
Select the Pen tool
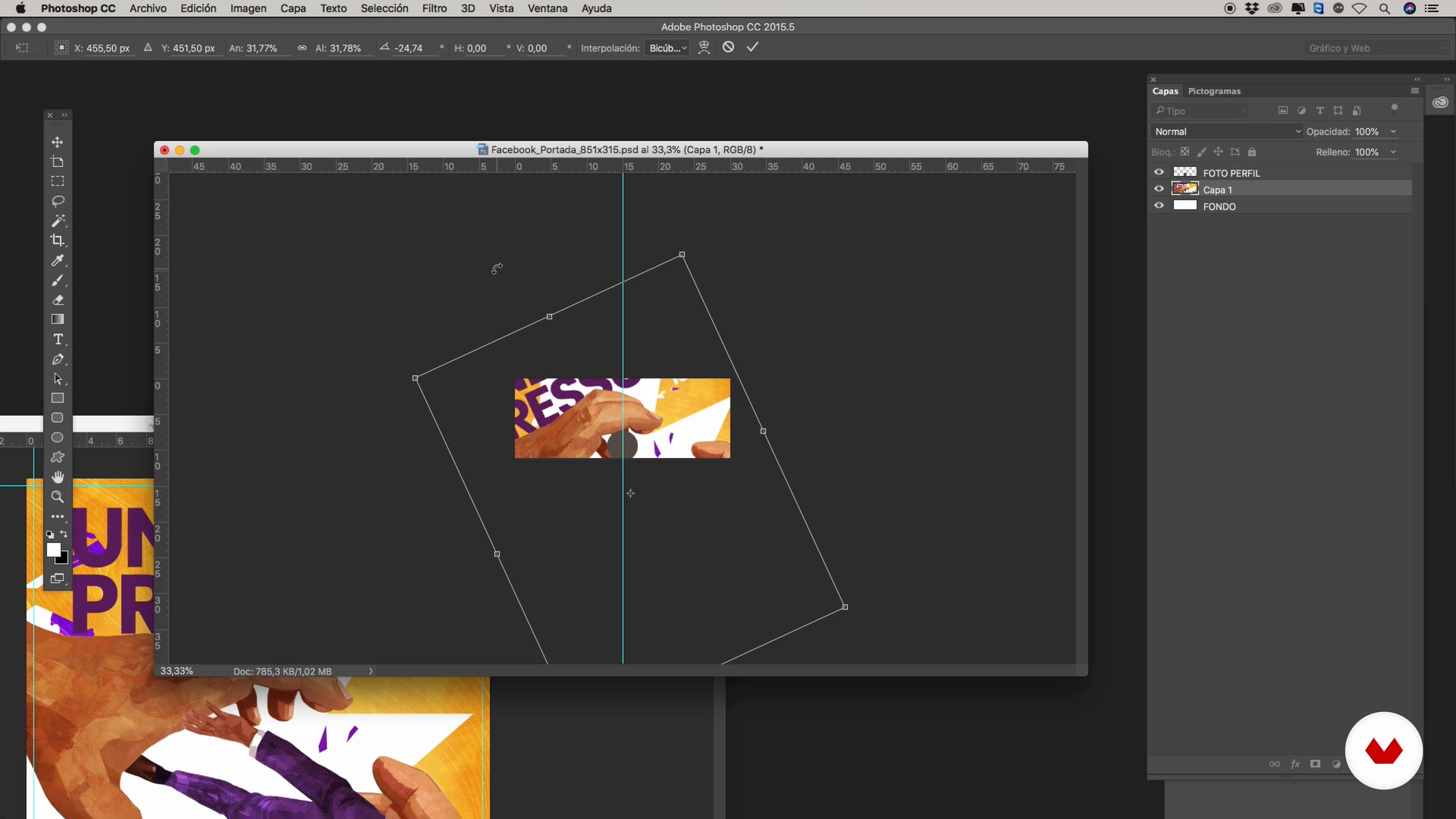click(57, 359)
